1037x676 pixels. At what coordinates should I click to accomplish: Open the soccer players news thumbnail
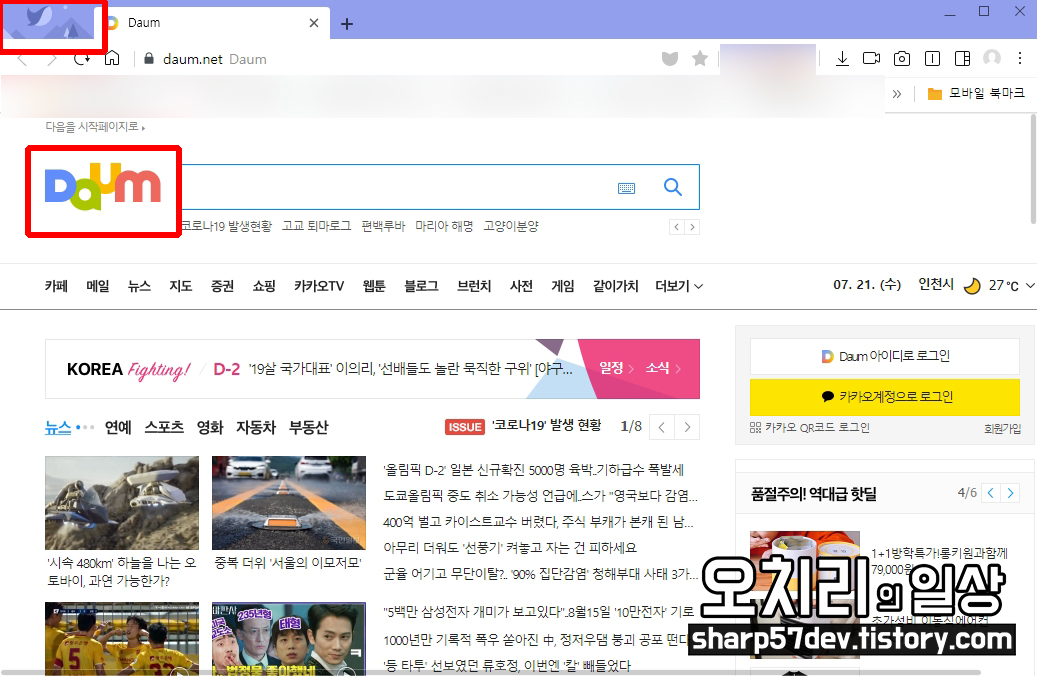[122, 638]
